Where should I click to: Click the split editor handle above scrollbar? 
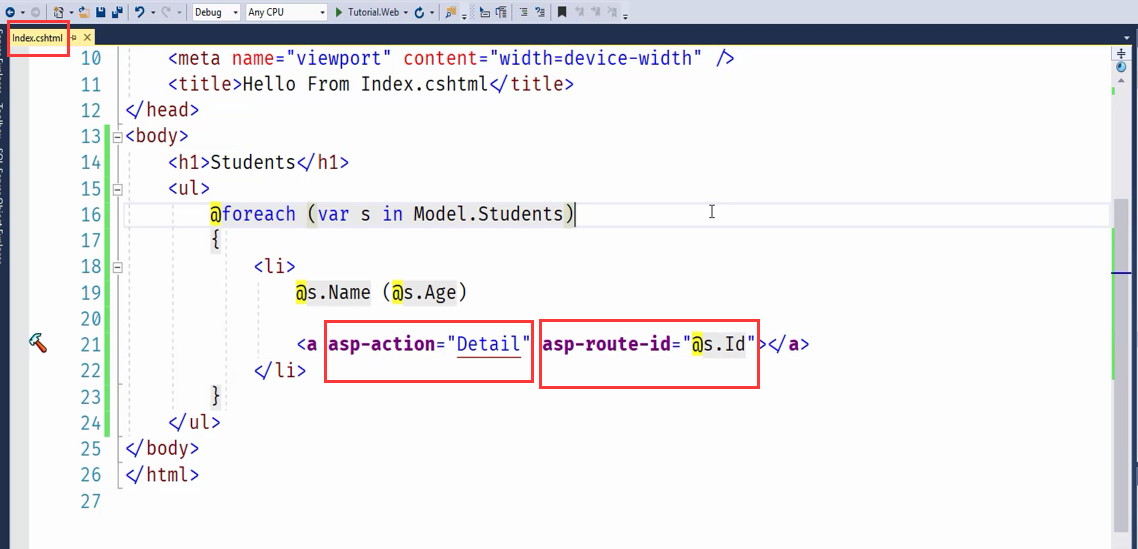pos(1120,53)
